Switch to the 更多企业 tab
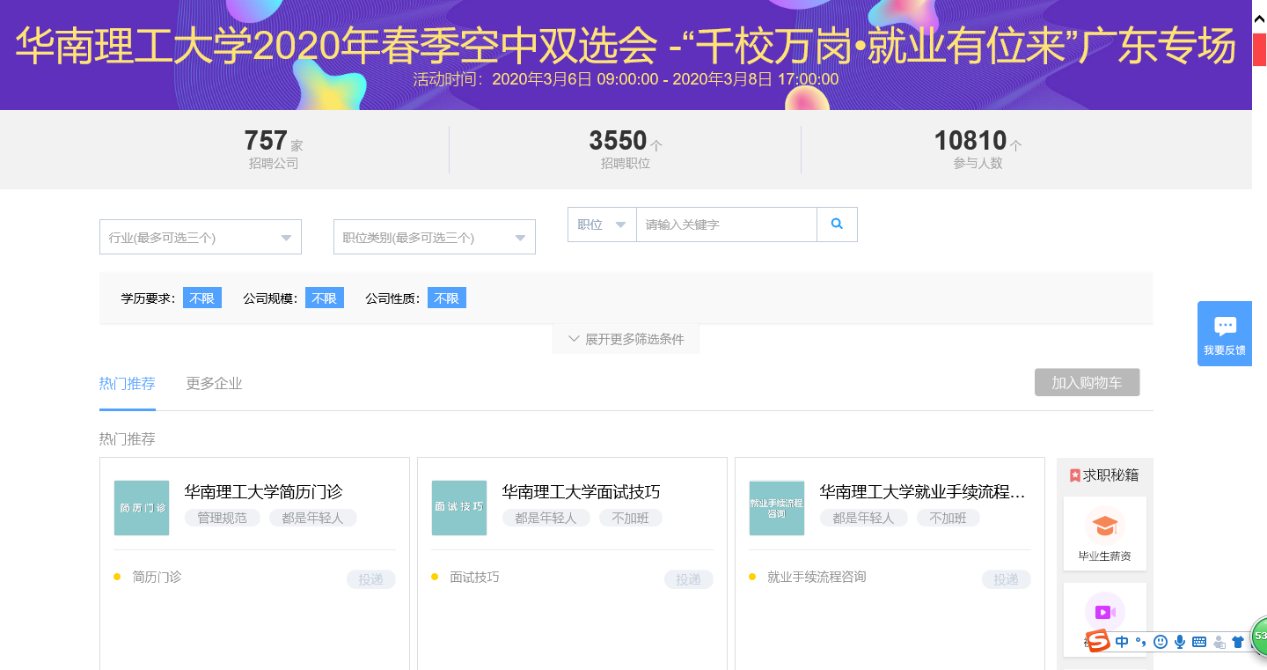This screenshot has height=670, width=1267. (x=214, y=384)
